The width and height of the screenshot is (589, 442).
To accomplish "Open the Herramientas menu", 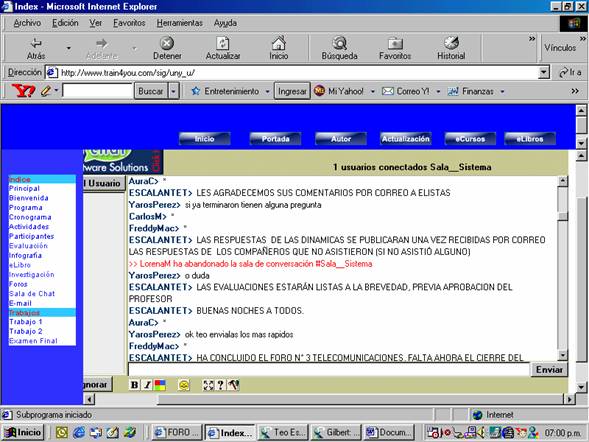I will tap(180, 23).
